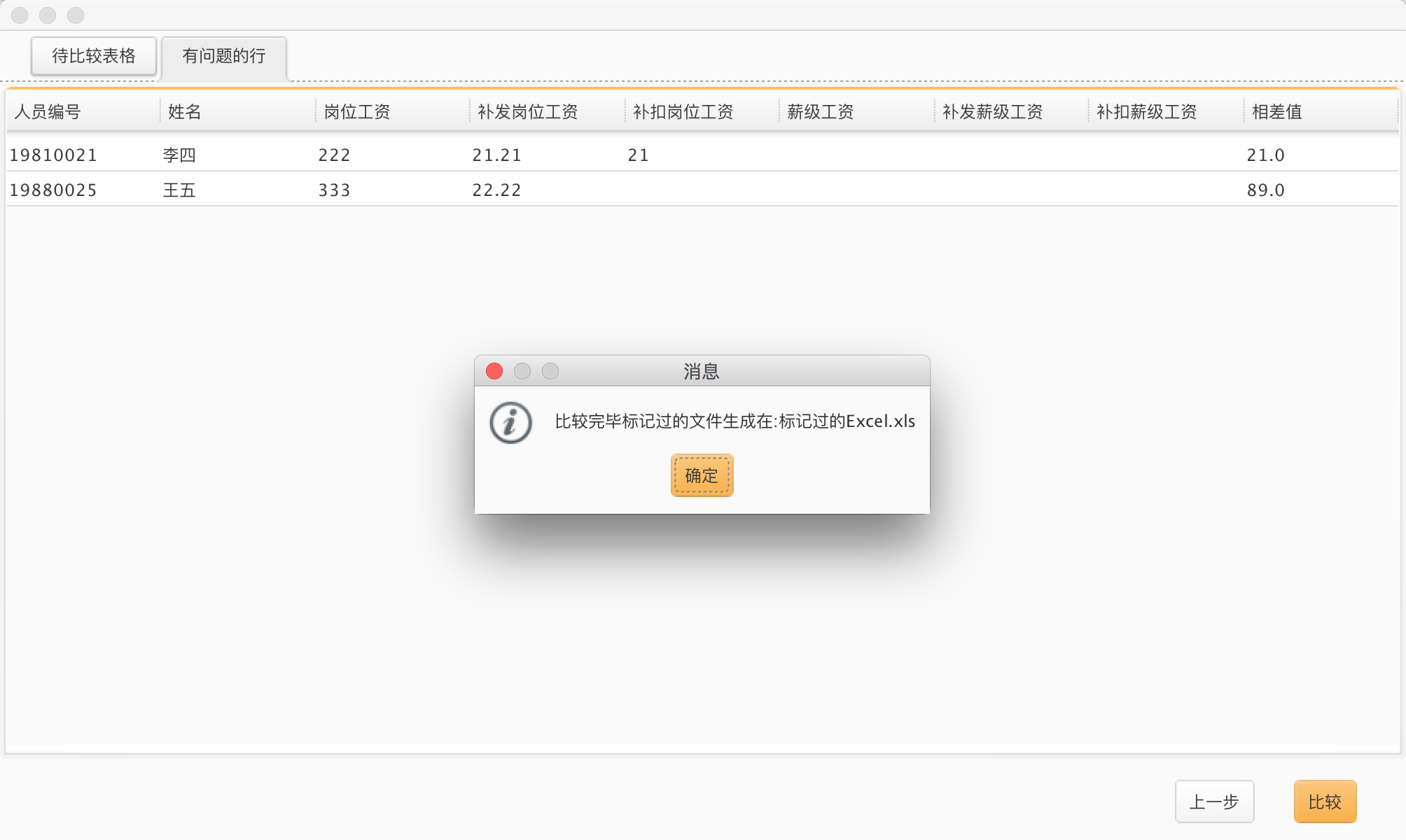Go back with 上一步 button
This screenshot has width=1406, height=840.
point(1214,801)
